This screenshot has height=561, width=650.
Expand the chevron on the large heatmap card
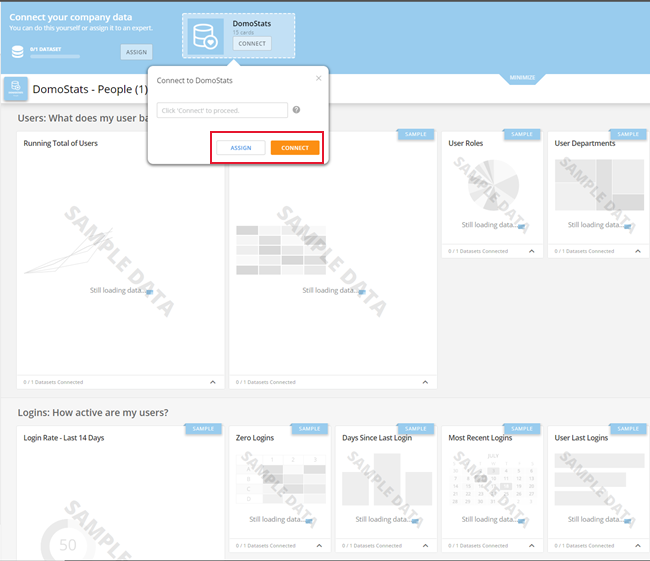[x=425, y=382]
